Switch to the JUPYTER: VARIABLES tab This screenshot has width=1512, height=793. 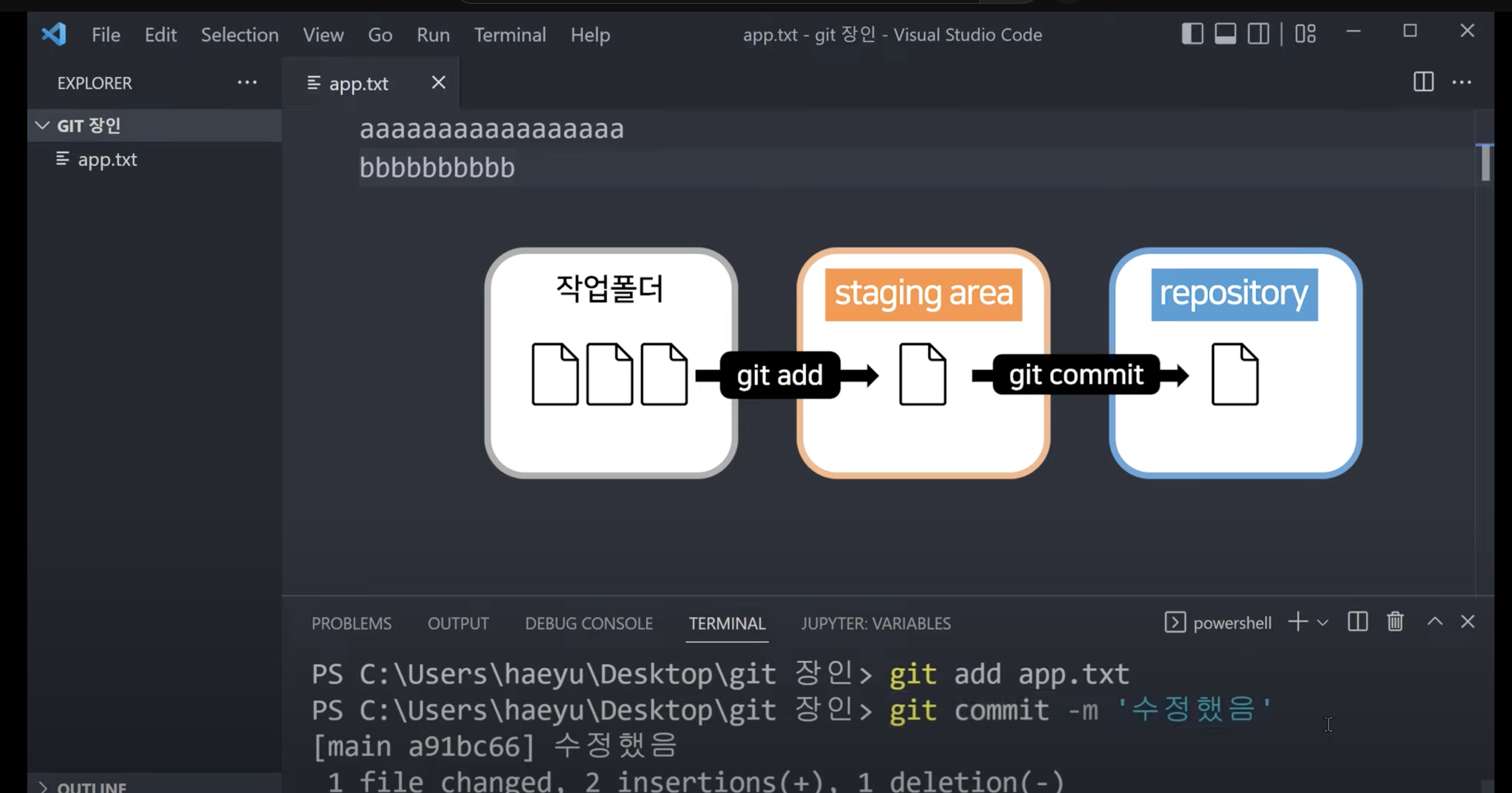876,623
